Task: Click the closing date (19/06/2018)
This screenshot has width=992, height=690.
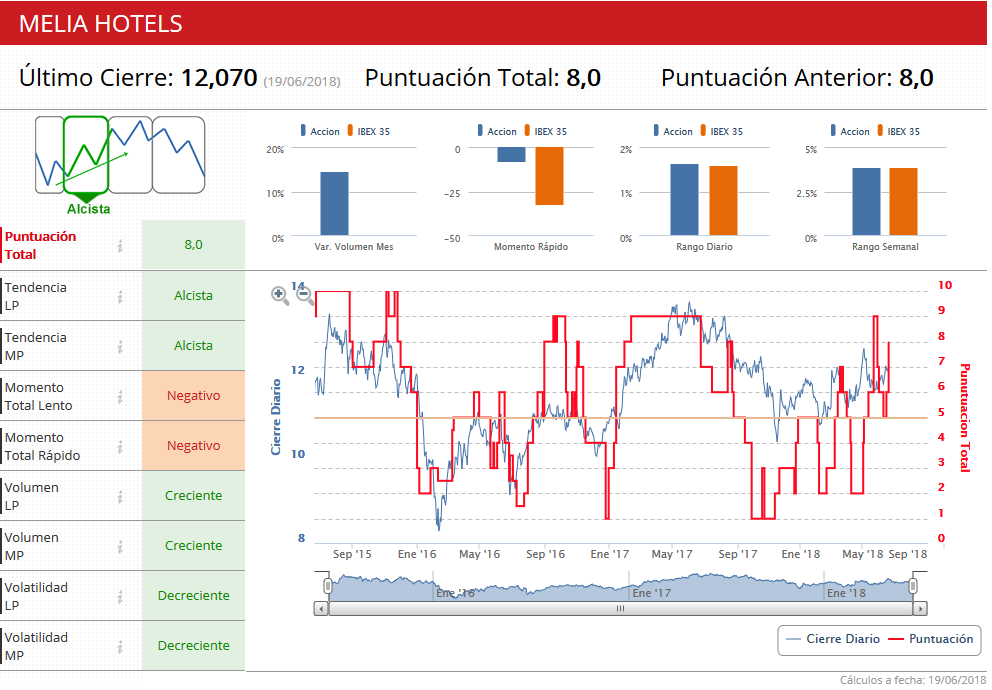Action: pyautogui.click(x=302, y=82)
